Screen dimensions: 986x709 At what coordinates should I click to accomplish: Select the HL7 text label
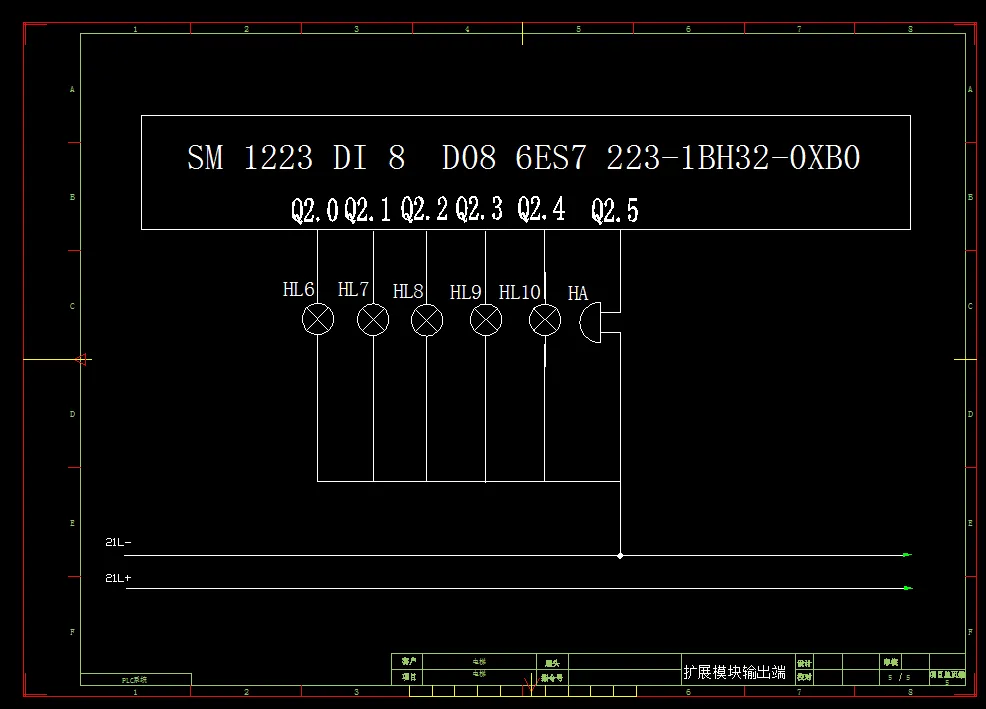[353, 289]
